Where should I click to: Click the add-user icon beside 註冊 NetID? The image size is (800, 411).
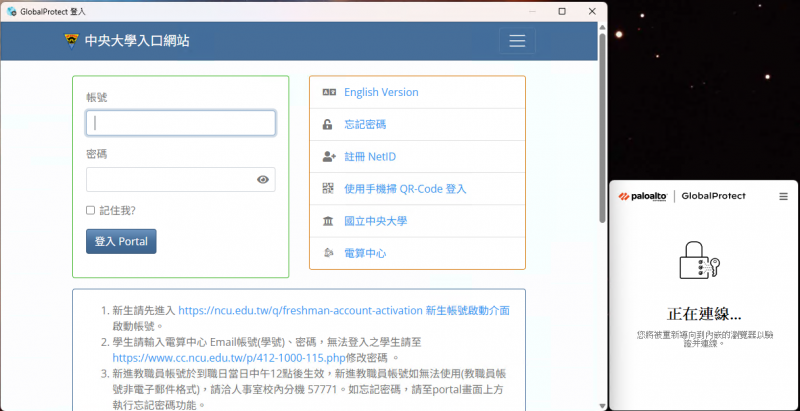tap(328, 157)
